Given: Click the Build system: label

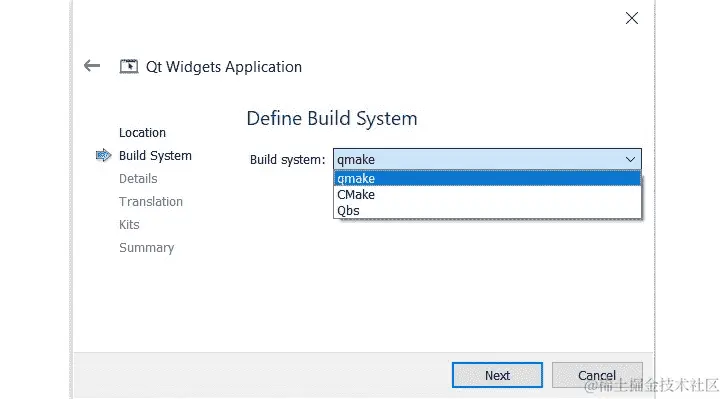Looking at the screenshot, I should coord(288,160).
